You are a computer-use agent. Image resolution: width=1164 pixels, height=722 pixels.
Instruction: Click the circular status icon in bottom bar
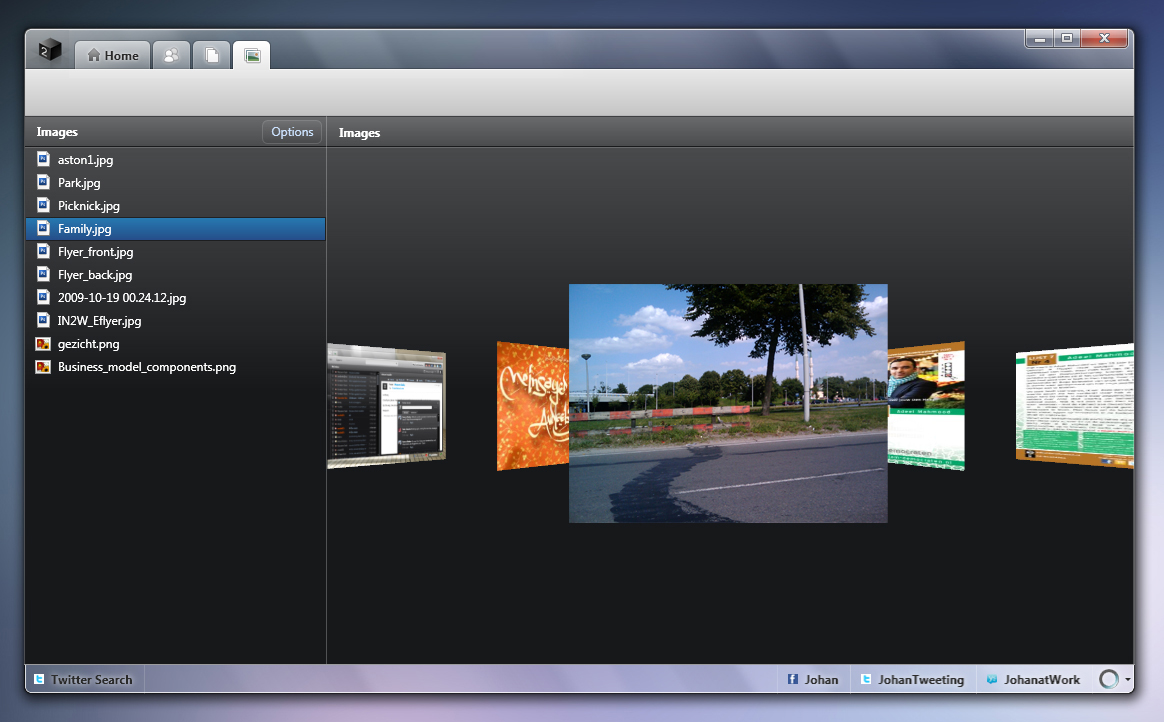tap(1108, 679)
